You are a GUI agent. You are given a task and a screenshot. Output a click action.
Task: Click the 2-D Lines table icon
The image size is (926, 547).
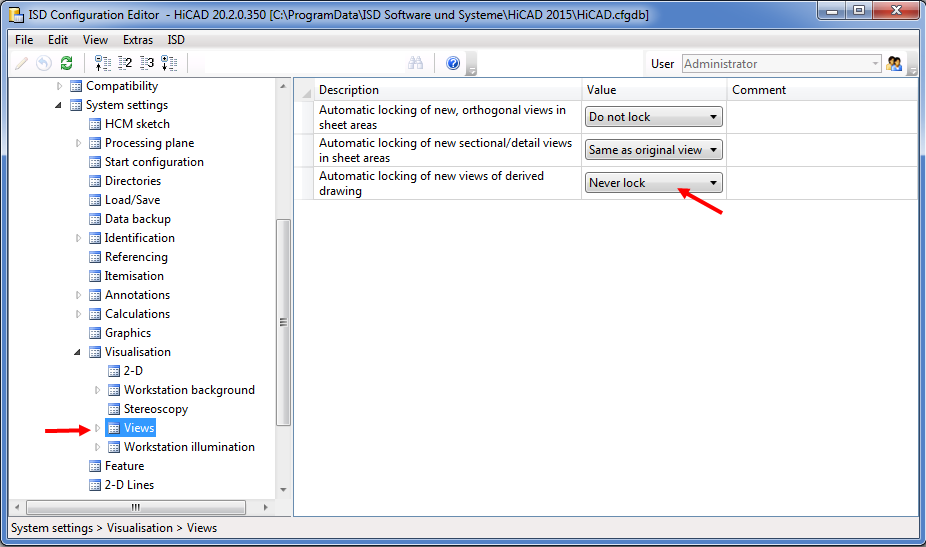pyautogui.click(x=94, y=485)
